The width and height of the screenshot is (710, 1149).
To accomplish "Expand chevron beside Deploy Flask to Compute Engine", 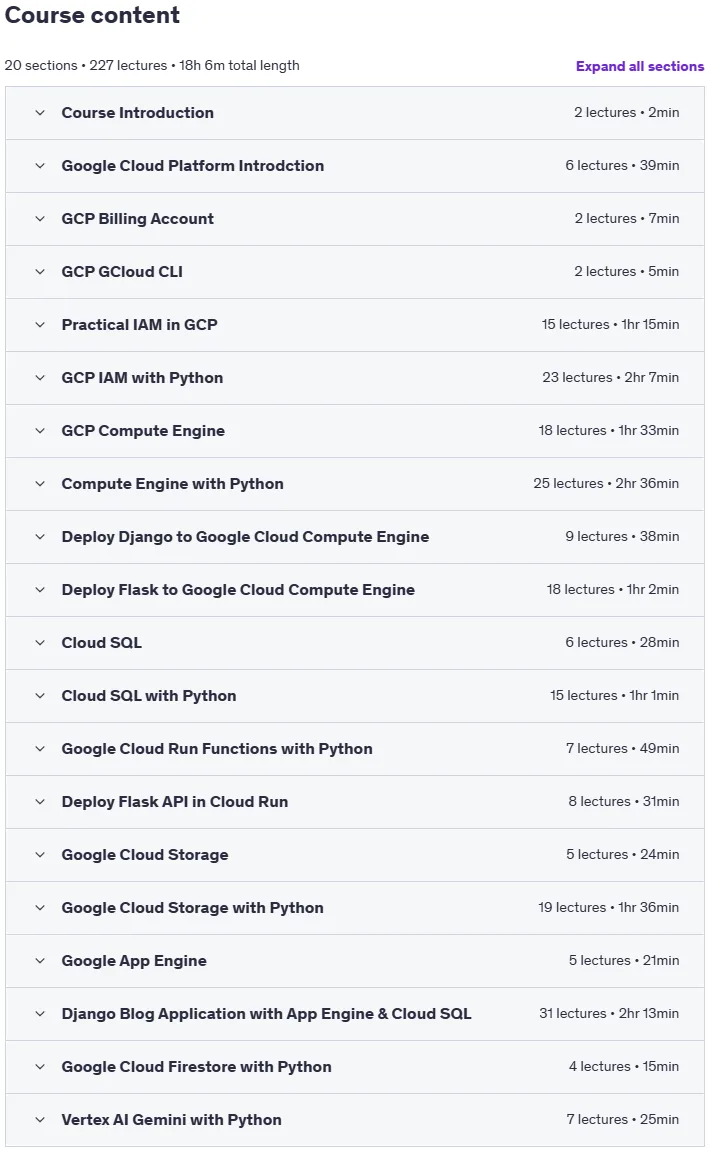I will (x=40, y=590).
